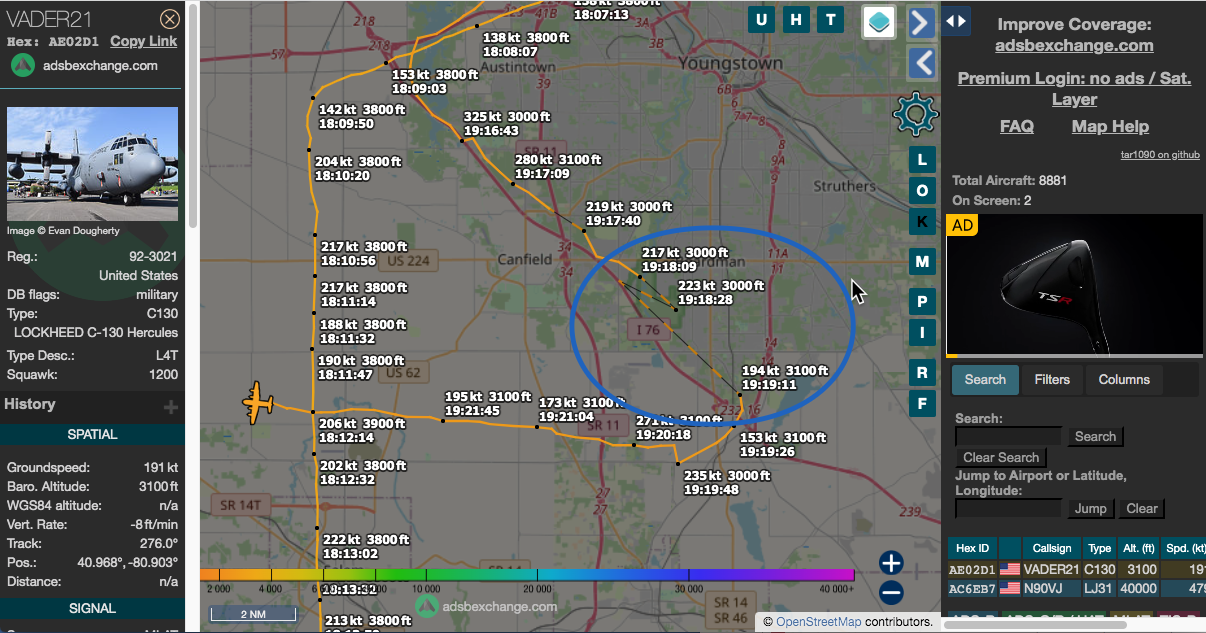The width and height of the screenshot is (1206, 633).
Task: Open OpenStreetMap contributors link
Action: point(819,622)
